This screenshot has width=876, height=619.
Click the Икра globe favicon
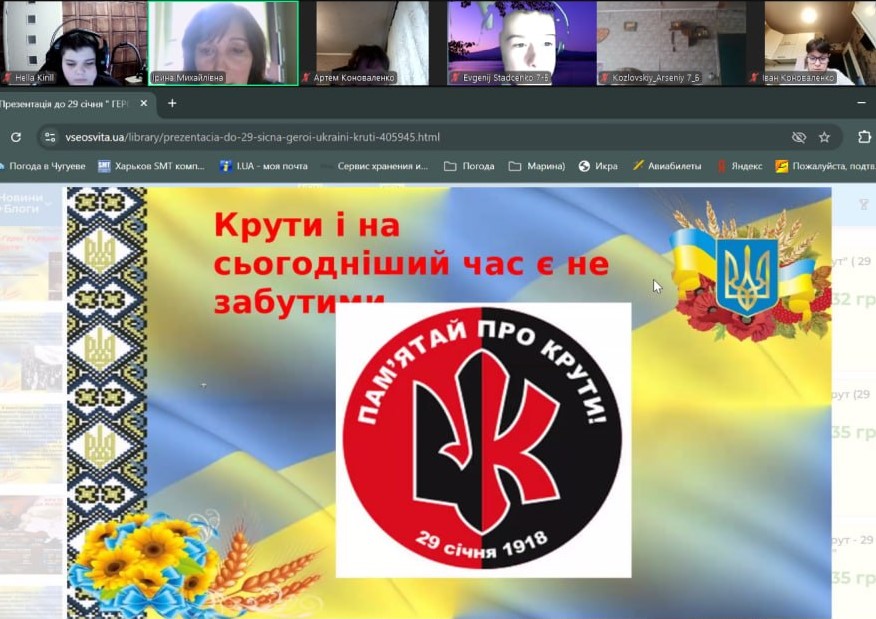[584, 166]
